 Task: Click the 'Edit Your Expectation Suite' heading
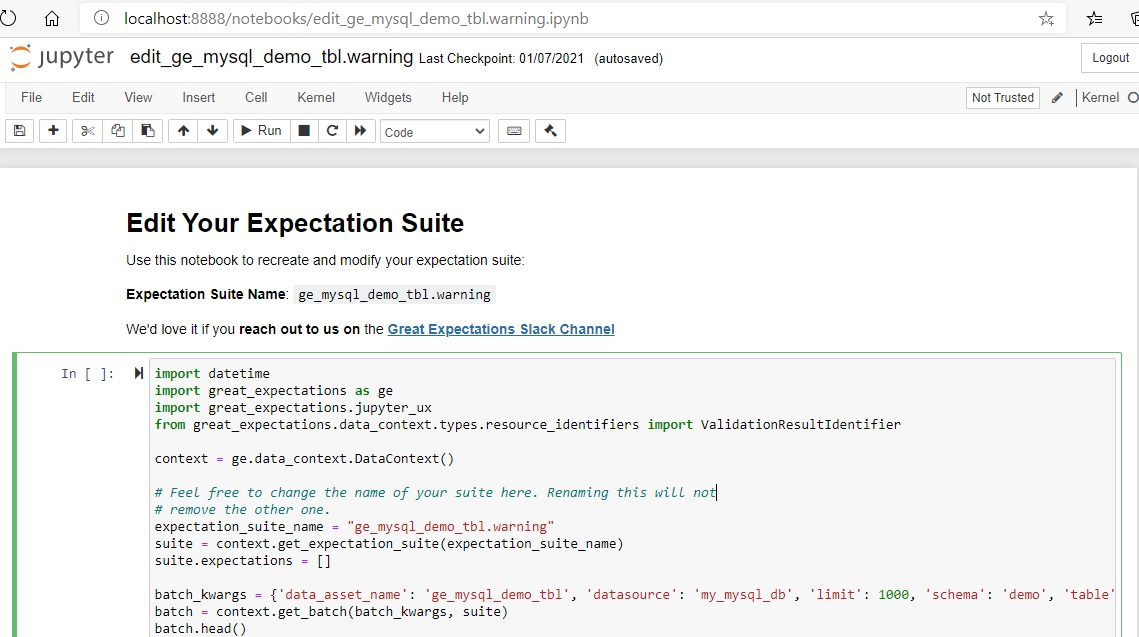tap(295, 223)
